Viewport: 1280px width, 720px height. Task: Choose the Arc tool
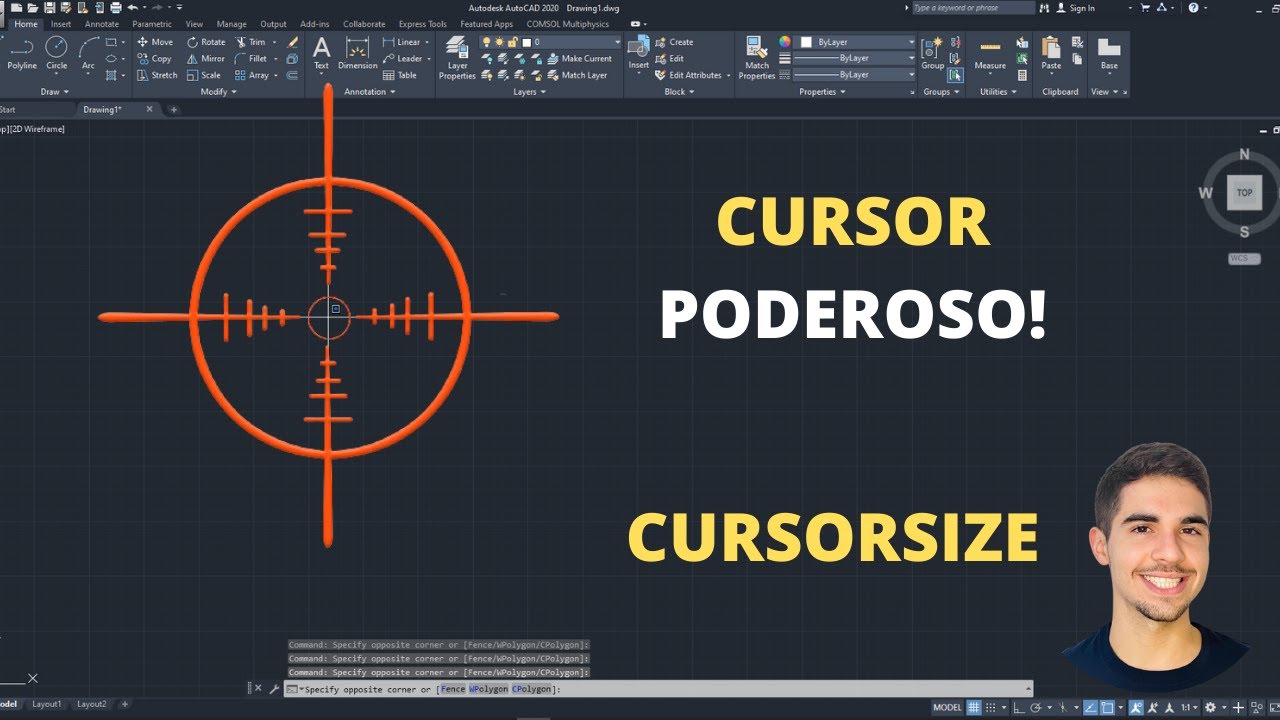(88, 53)
